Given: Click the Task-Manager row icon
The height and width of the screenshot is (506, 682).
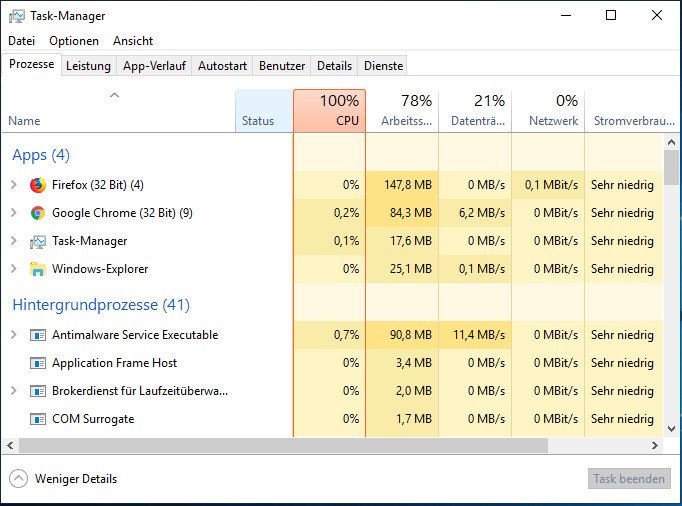Looking at the screenshot, I should (x=38, y=241).
